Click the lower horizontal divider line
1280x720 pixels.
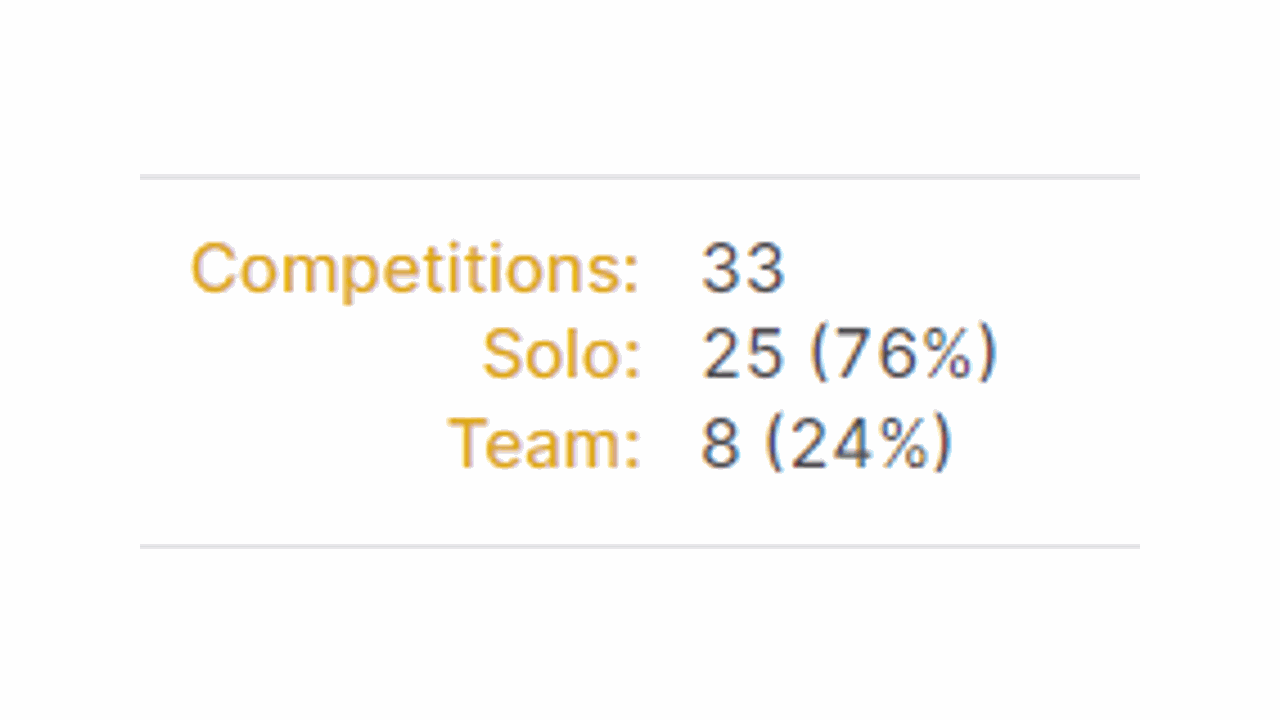[x=640, y=546]
